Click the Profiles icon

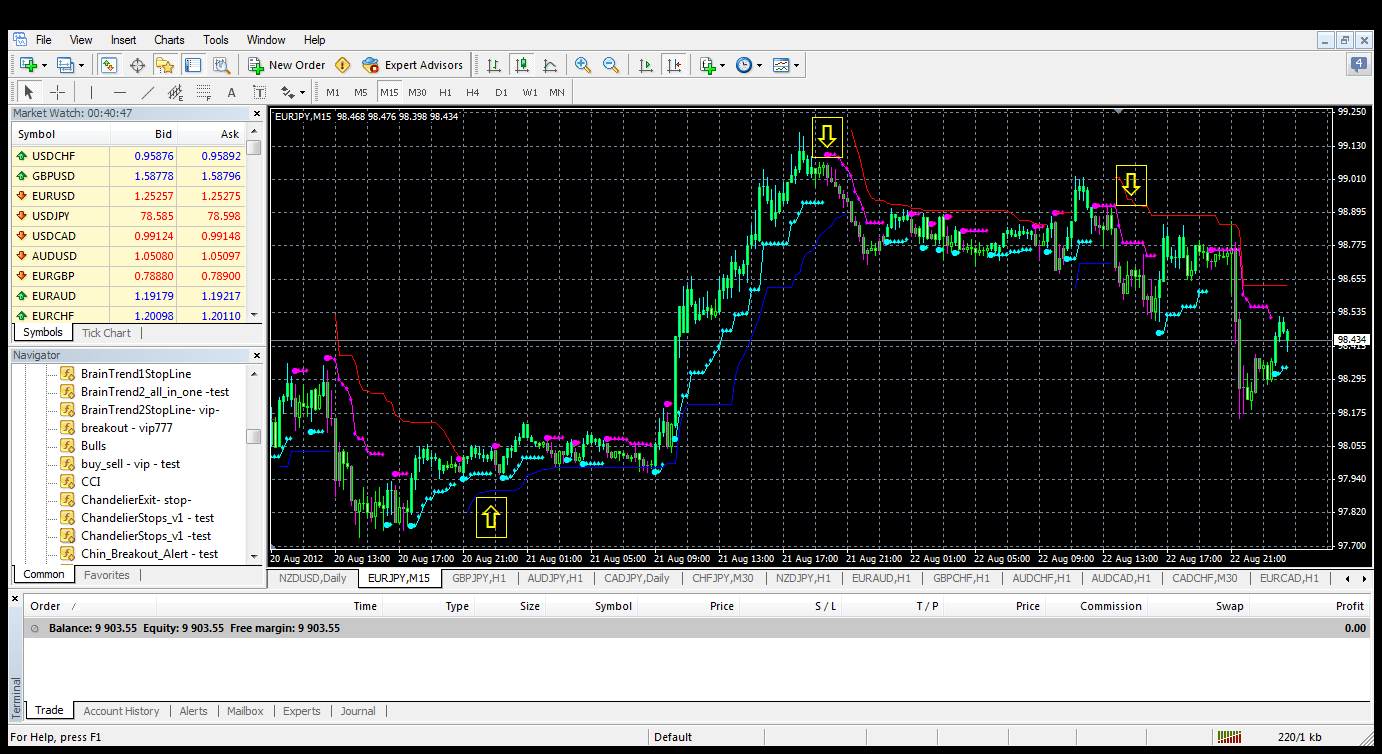pos(66,65)
